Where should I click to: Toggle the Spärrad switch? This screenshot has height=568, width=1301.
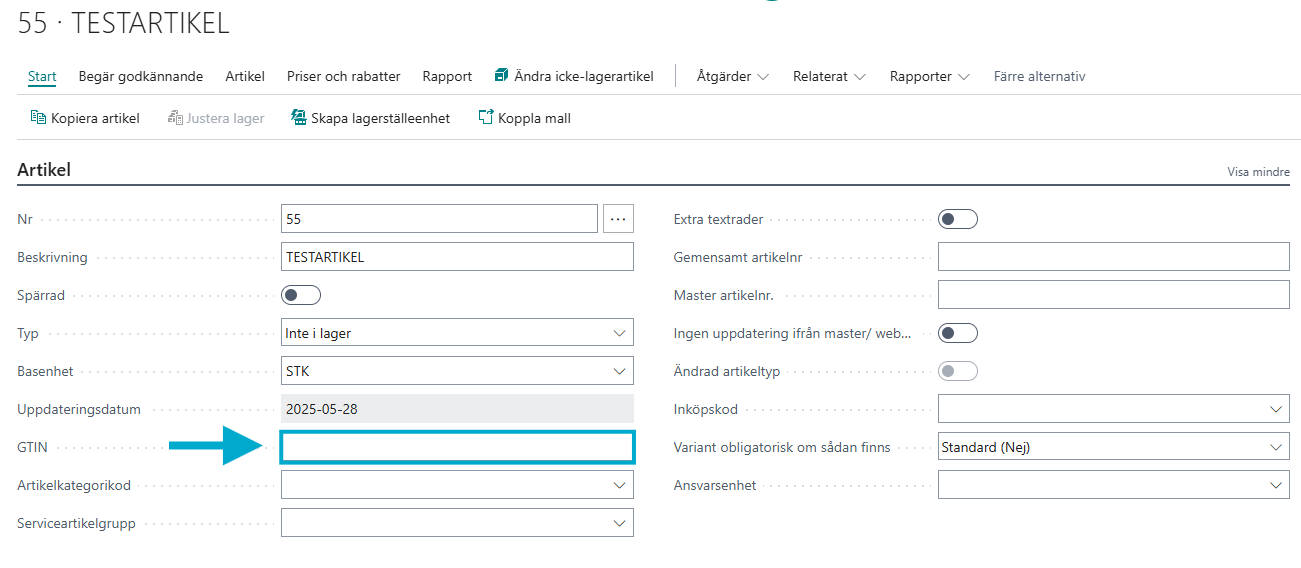point(301,295)
